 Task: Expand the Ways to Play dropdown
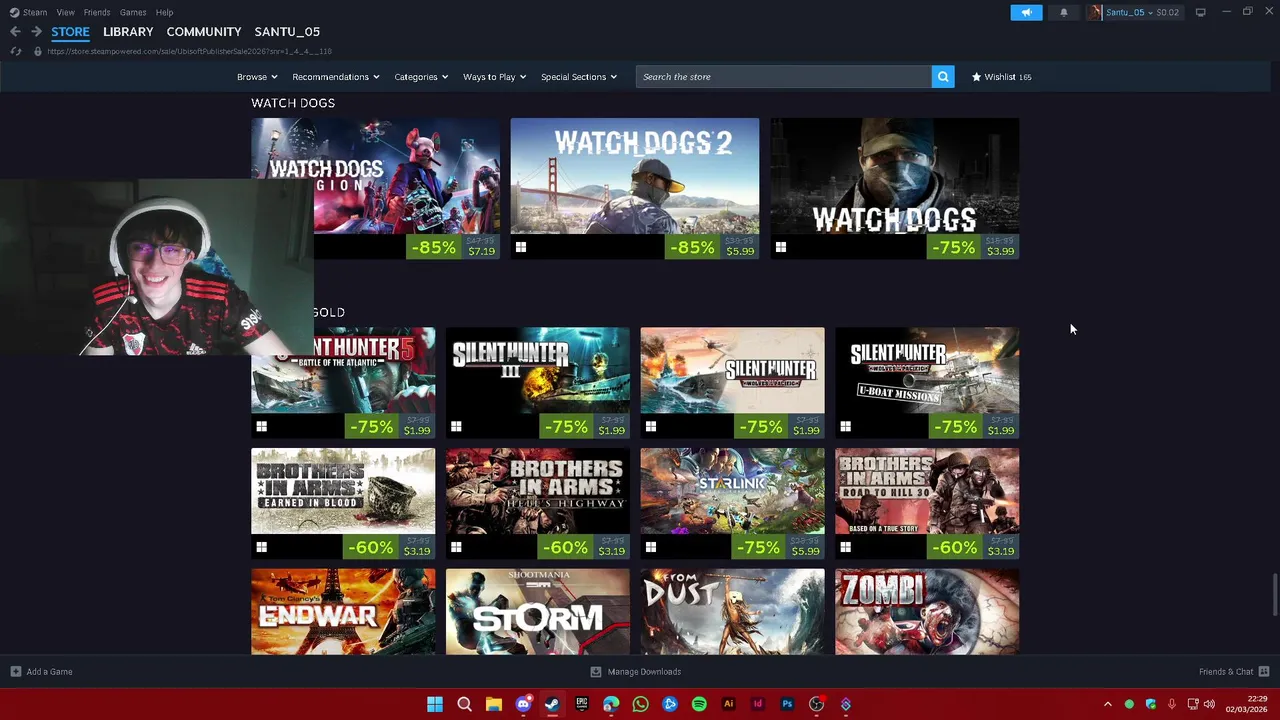[x=494, y=77]
